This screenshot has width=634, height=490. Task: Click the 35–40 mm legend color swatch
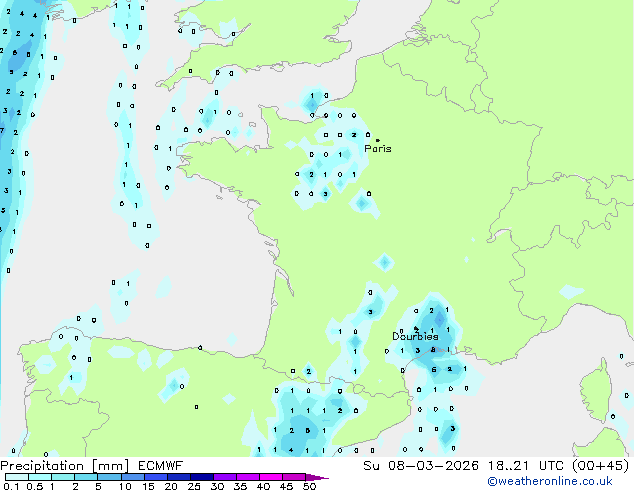[248, 477]
